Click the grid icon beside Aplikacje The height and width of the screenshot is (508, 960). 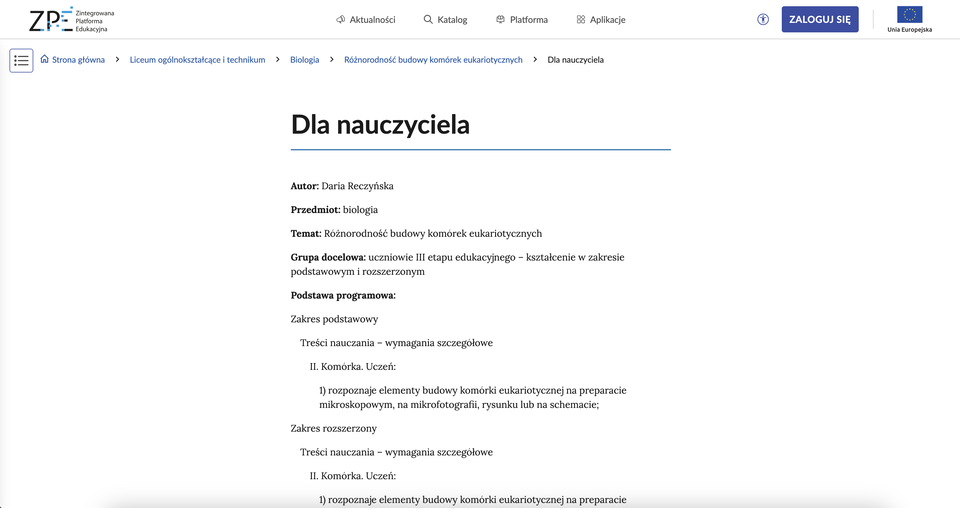[581, 20]
